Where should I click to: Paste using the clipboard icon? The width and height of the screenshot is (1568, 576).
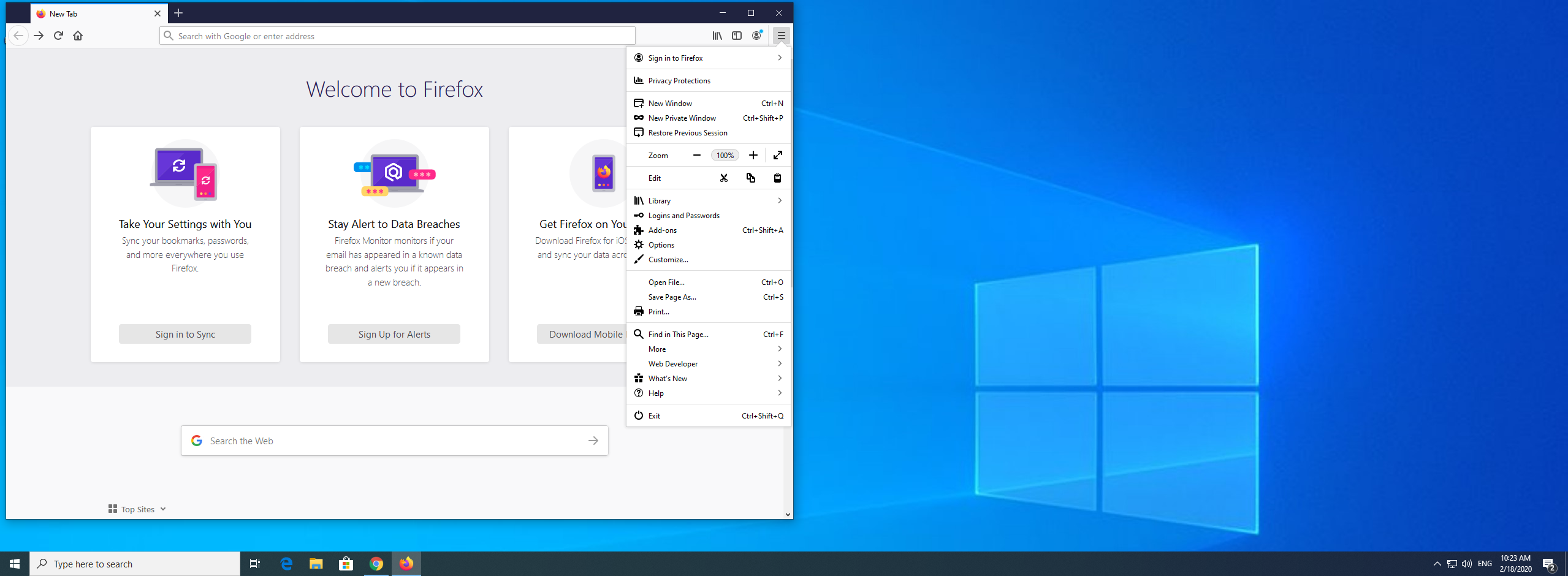pos(777,178)
